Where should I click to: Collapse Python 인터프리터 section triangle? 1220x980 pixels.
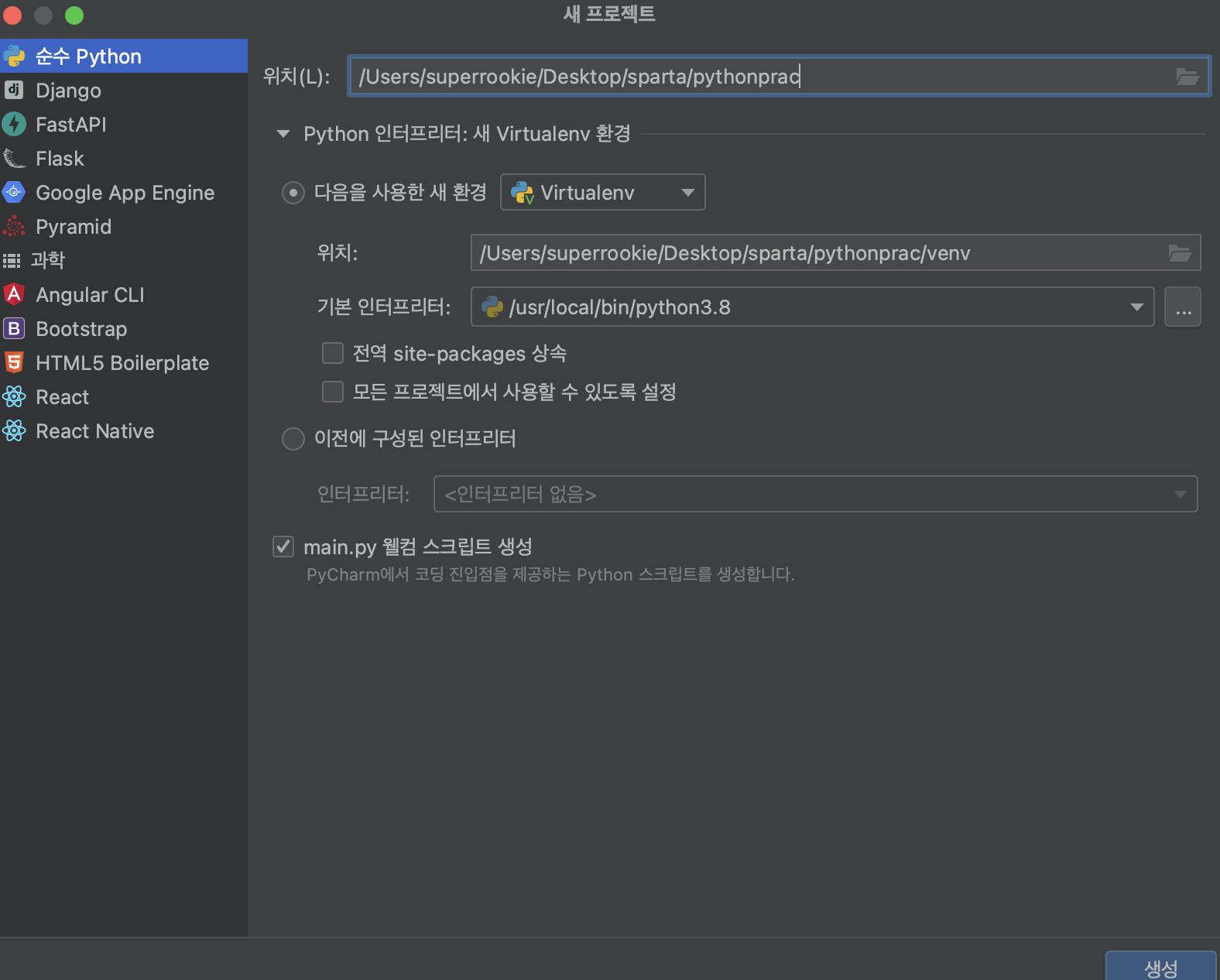click(x=283, y=134)
